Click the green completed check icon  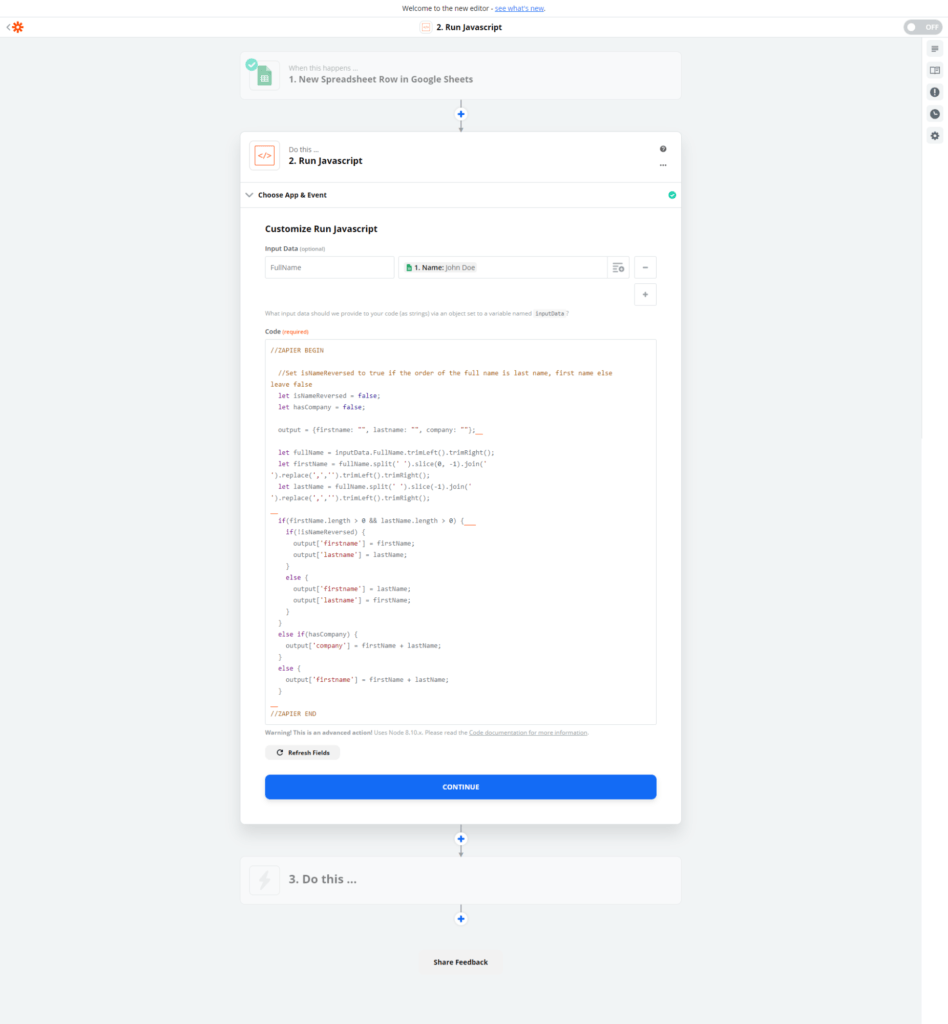click(672, 195)
